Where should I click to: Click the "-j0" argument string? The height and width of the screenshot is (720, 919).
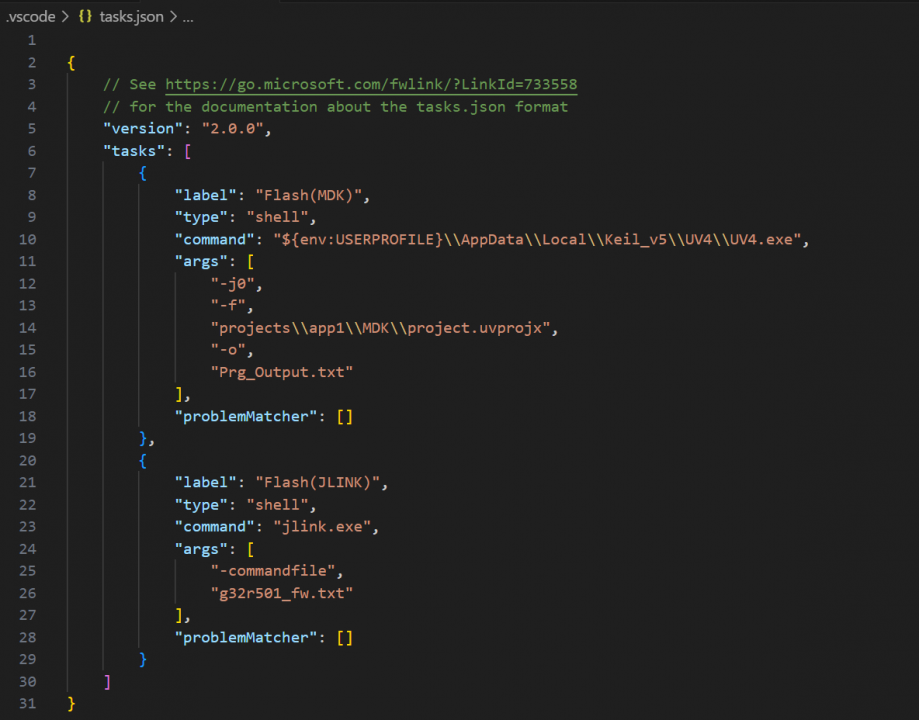tap(232, 283)
